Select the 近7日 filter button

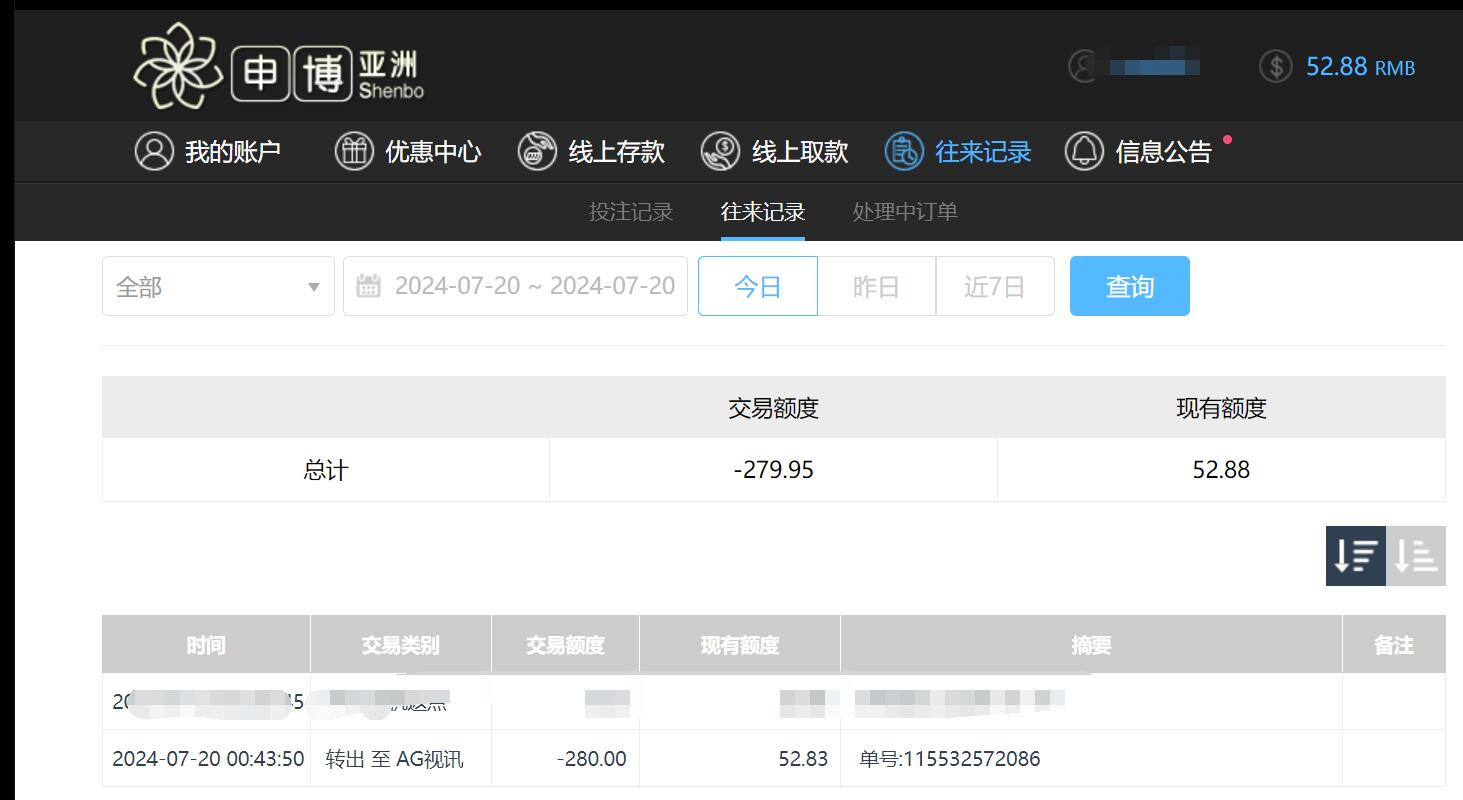coord(994,285)
